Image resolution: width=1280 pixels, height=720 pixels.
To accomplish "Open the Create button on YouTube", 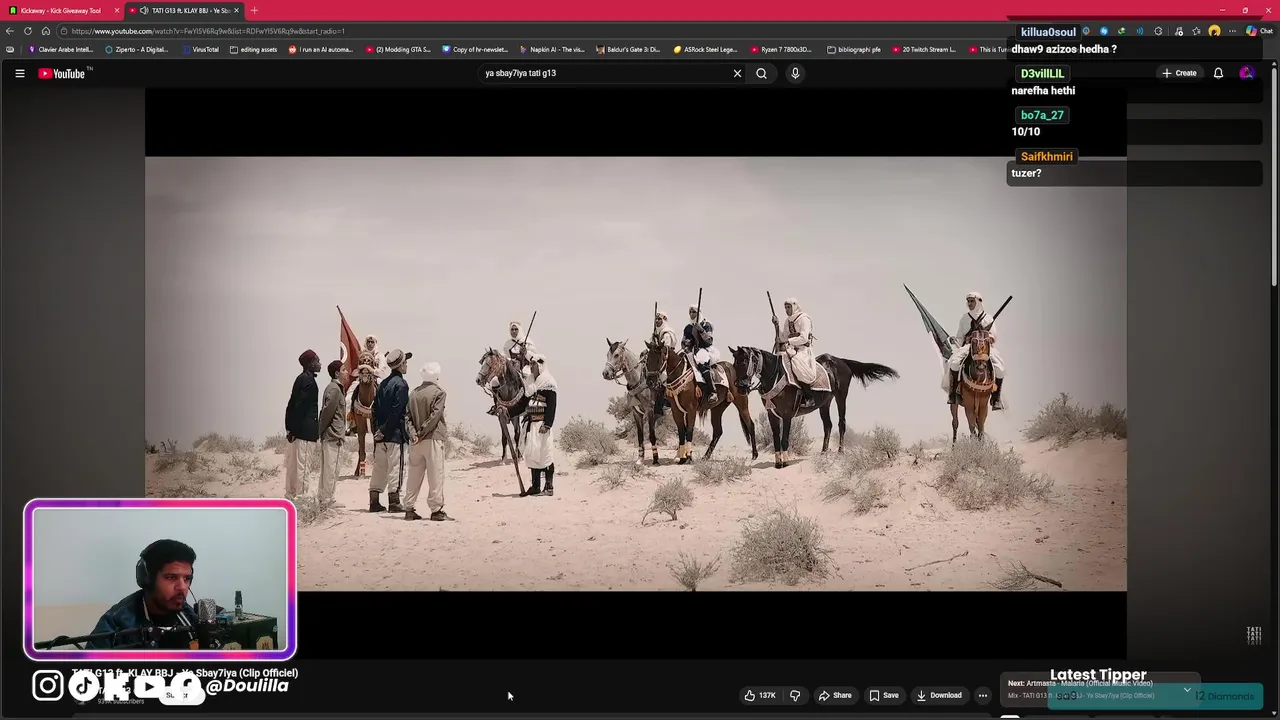I will pyautogui.click(x=1179, y=73).
